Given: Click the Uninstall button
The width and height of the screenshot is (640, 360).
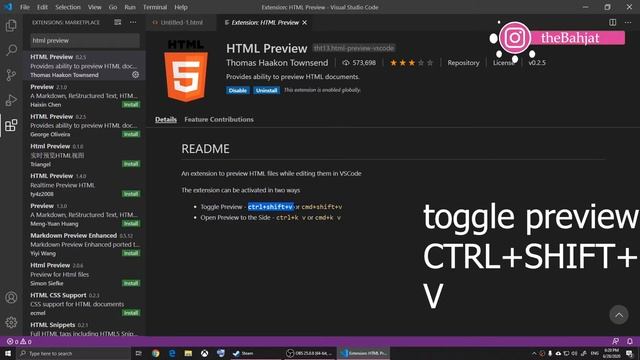Looking at the screenshot, I should (x=267, y=90).
